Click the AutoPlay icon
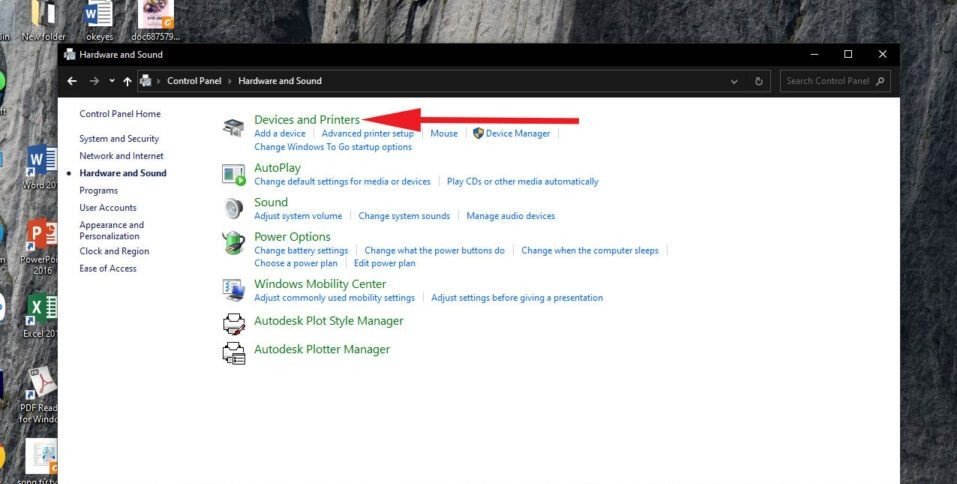 click(233, 175)
